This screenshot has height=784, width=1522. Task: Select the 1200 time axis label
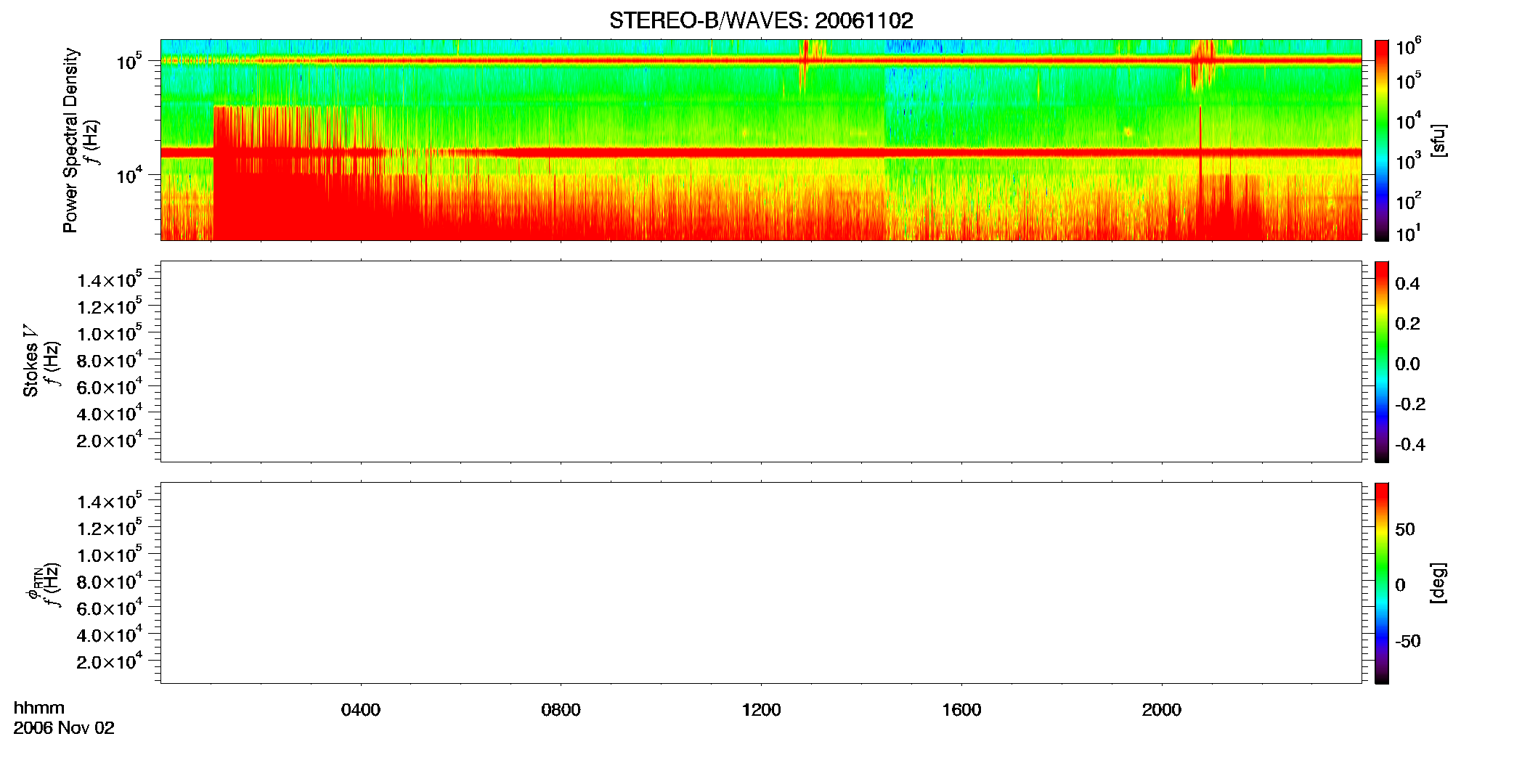tap(761, 710)
